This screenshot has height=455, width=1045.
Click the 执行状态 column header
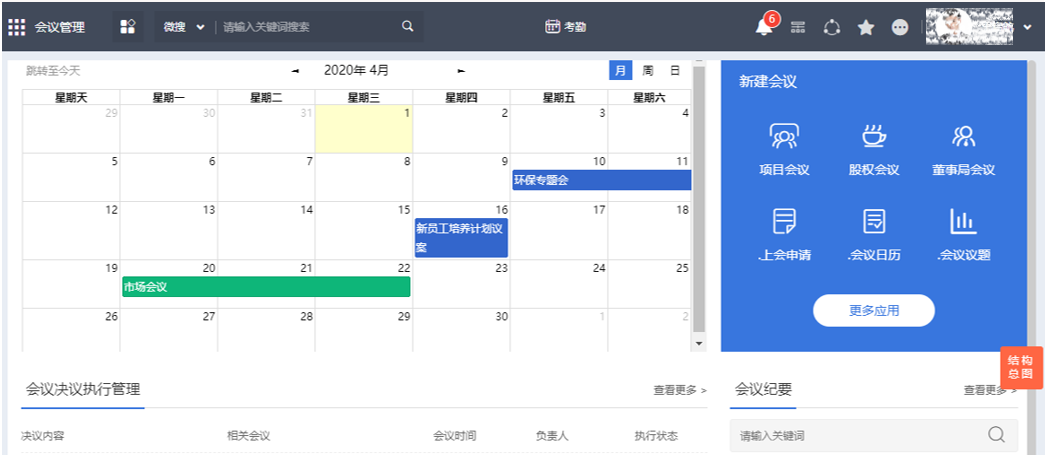656,436
